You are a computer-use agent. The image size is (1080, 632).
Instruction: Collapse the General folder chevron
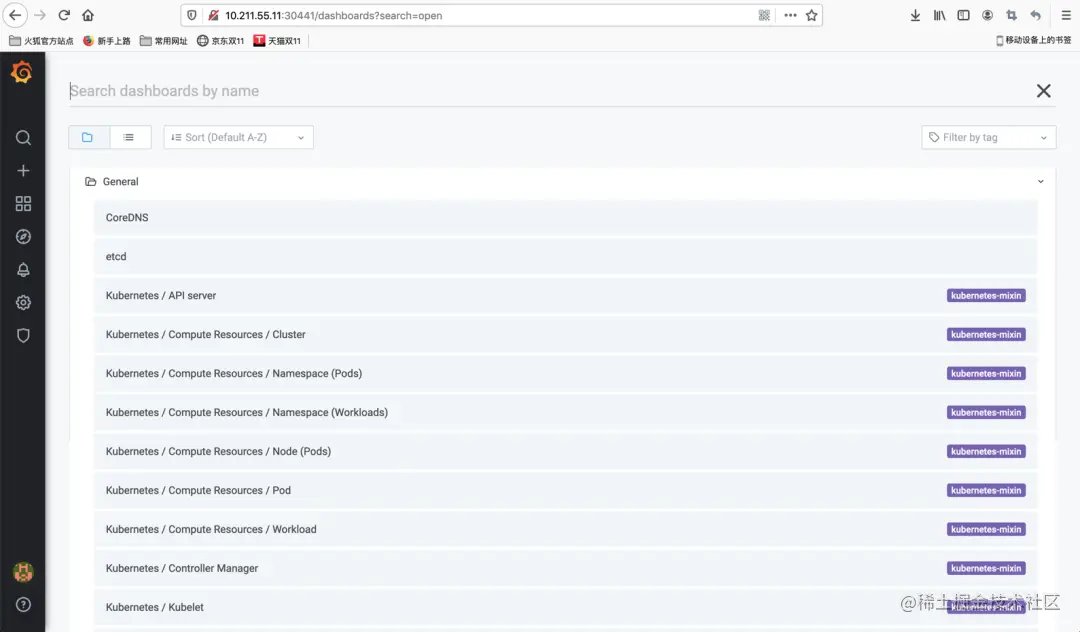tap(1041, 182)
